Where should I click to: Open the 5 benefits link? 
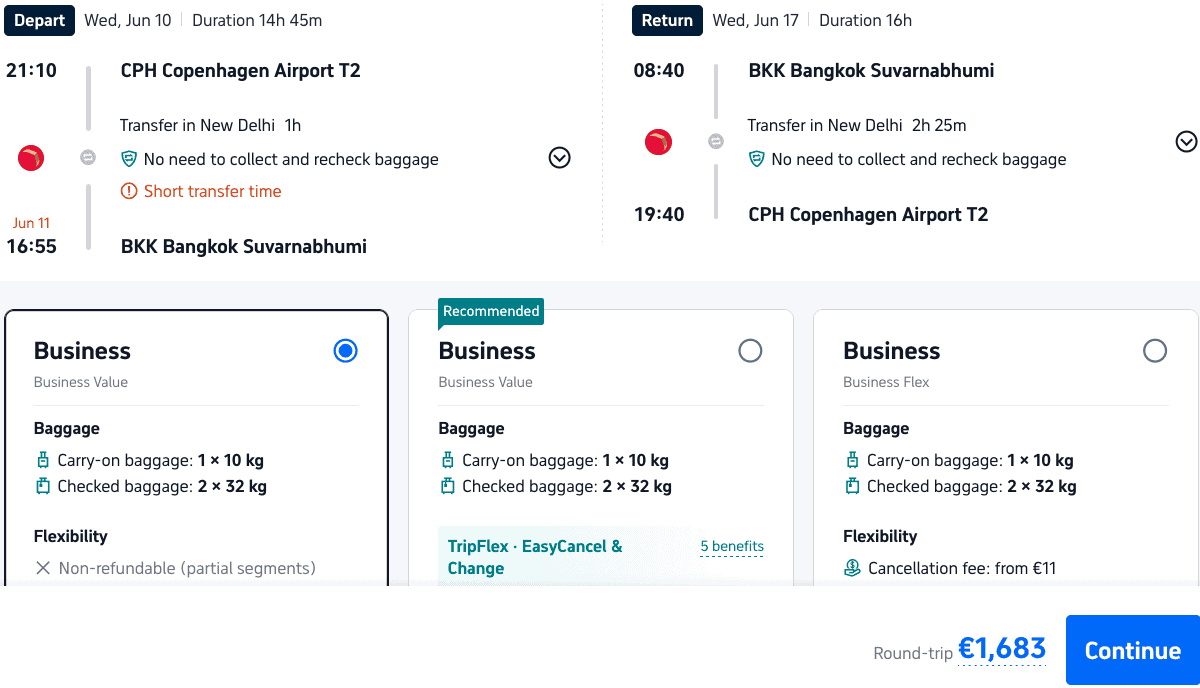(731, 546)
